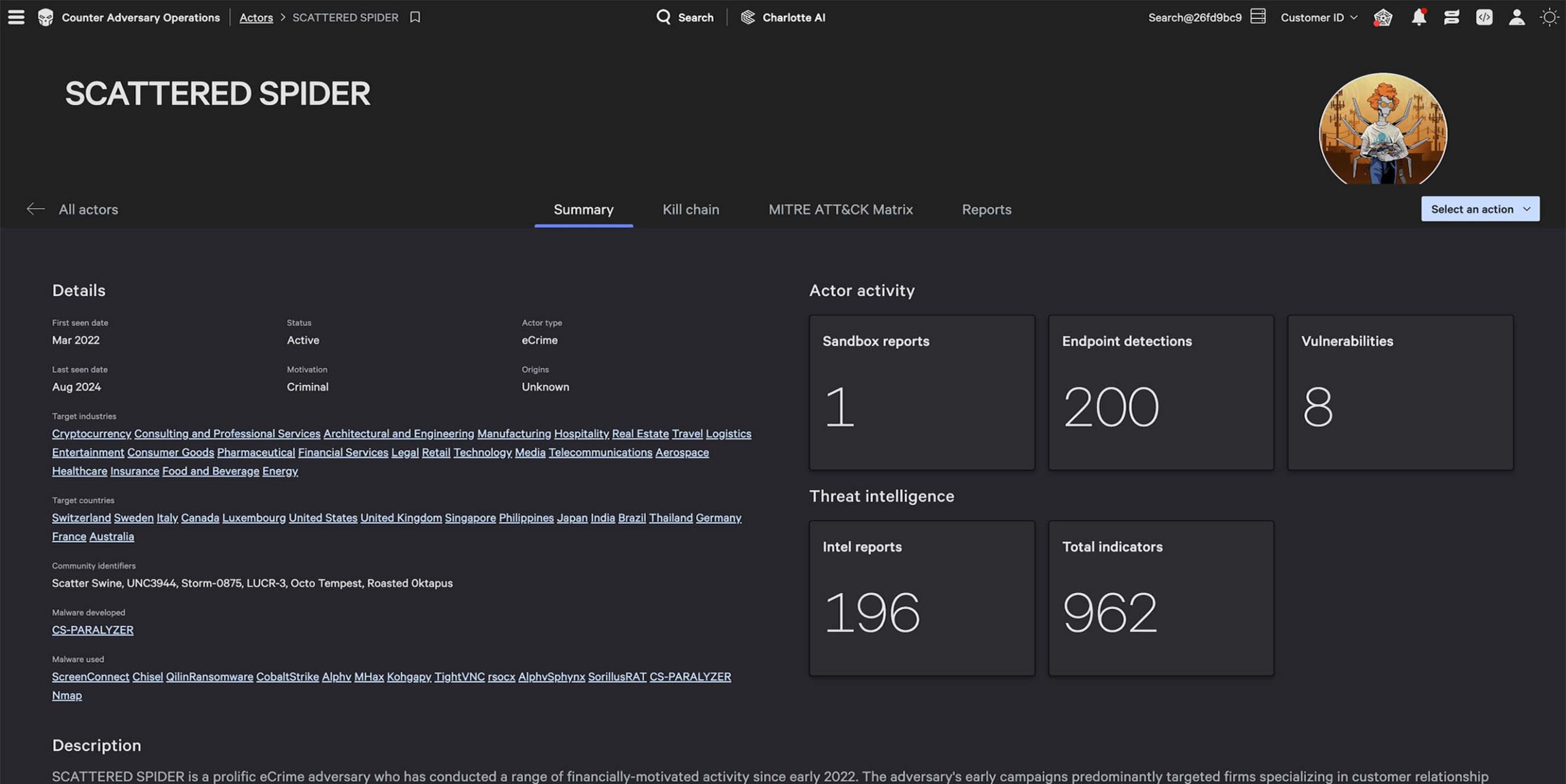This screenshot has height=784, width=1566.
Task: Click the Search@26fd9bc9 account text
Action: [x=1195, y=17]
